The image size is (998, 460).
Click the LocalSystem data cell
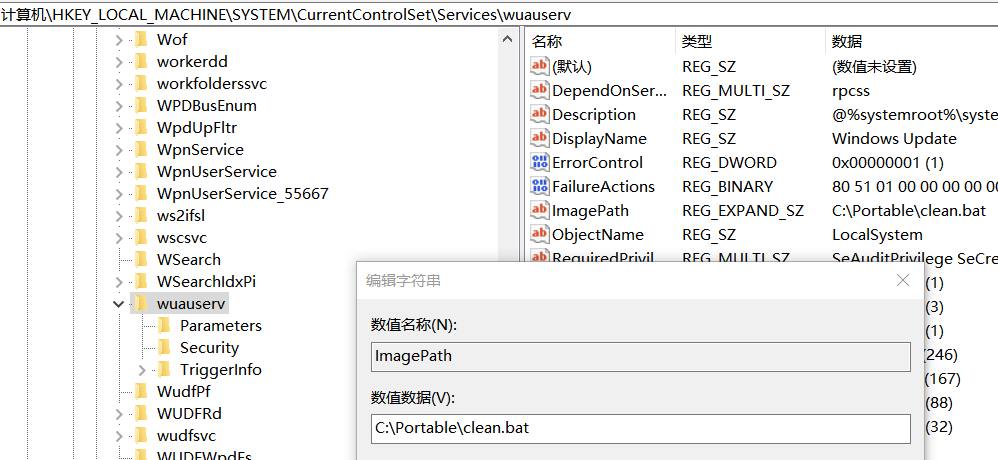877,235
